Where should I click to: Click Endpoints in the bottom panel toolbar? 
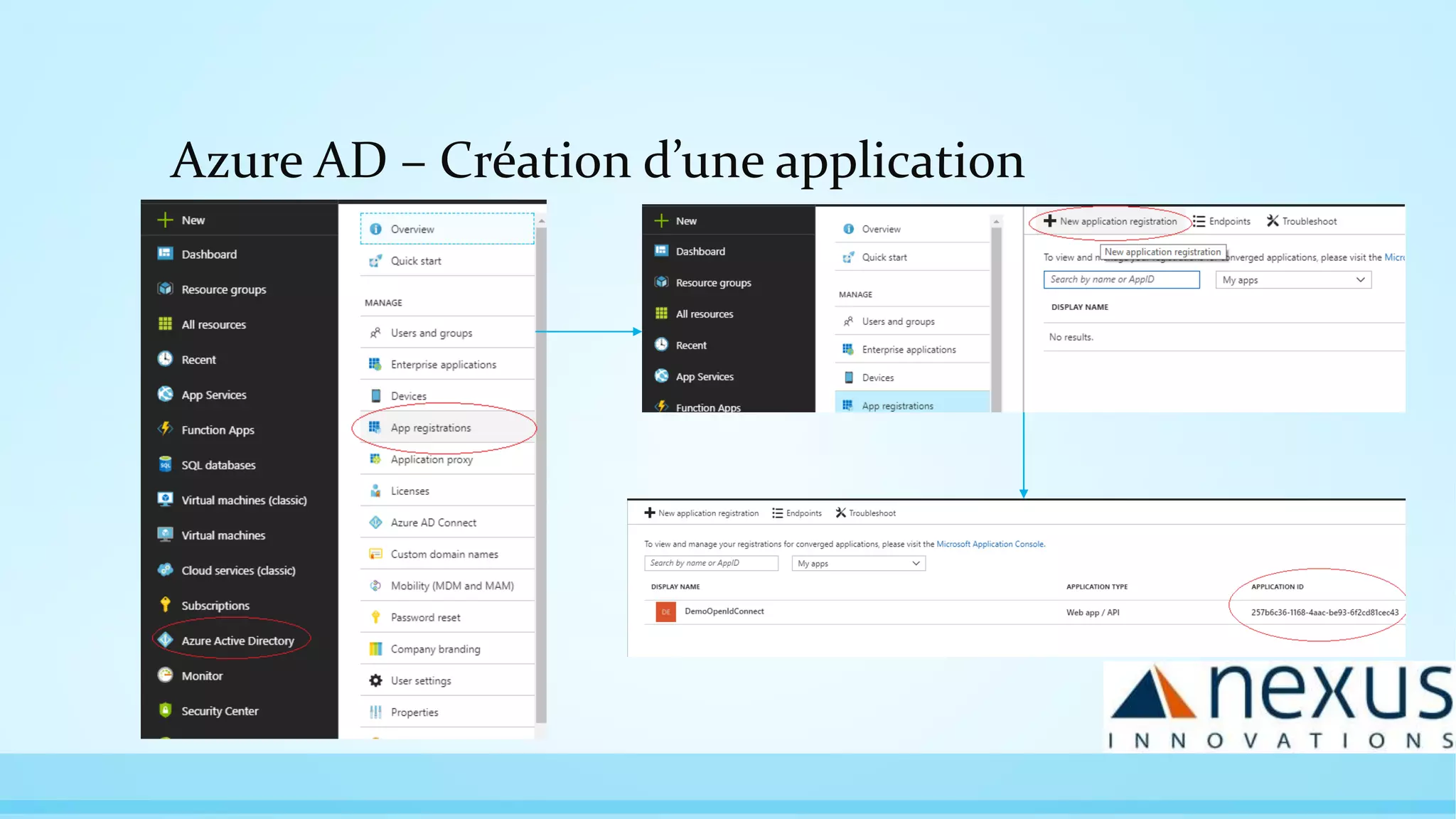point(797,513)
